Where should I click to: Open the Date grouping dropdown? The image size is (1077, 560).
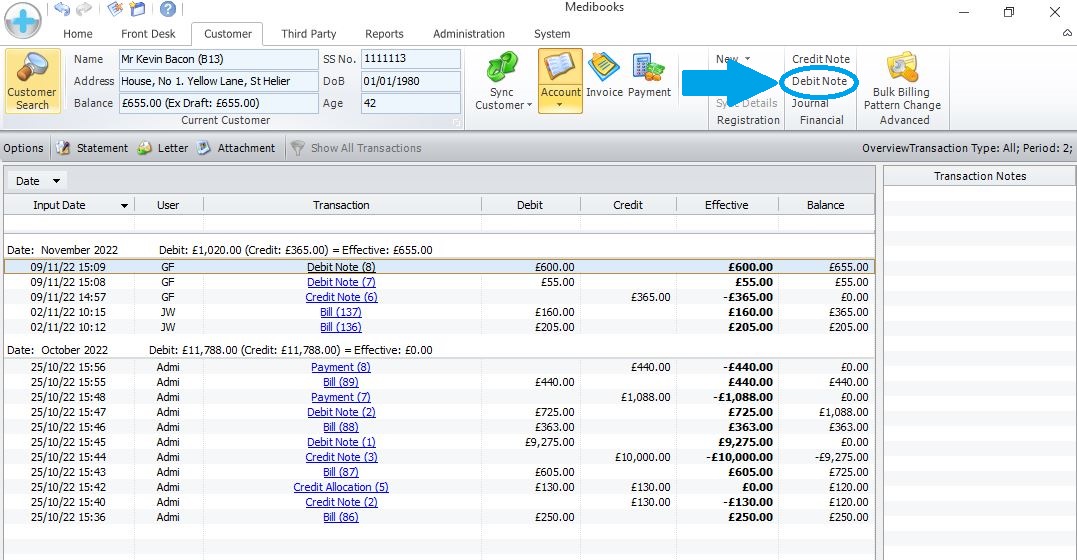click(x=57, y=181)
